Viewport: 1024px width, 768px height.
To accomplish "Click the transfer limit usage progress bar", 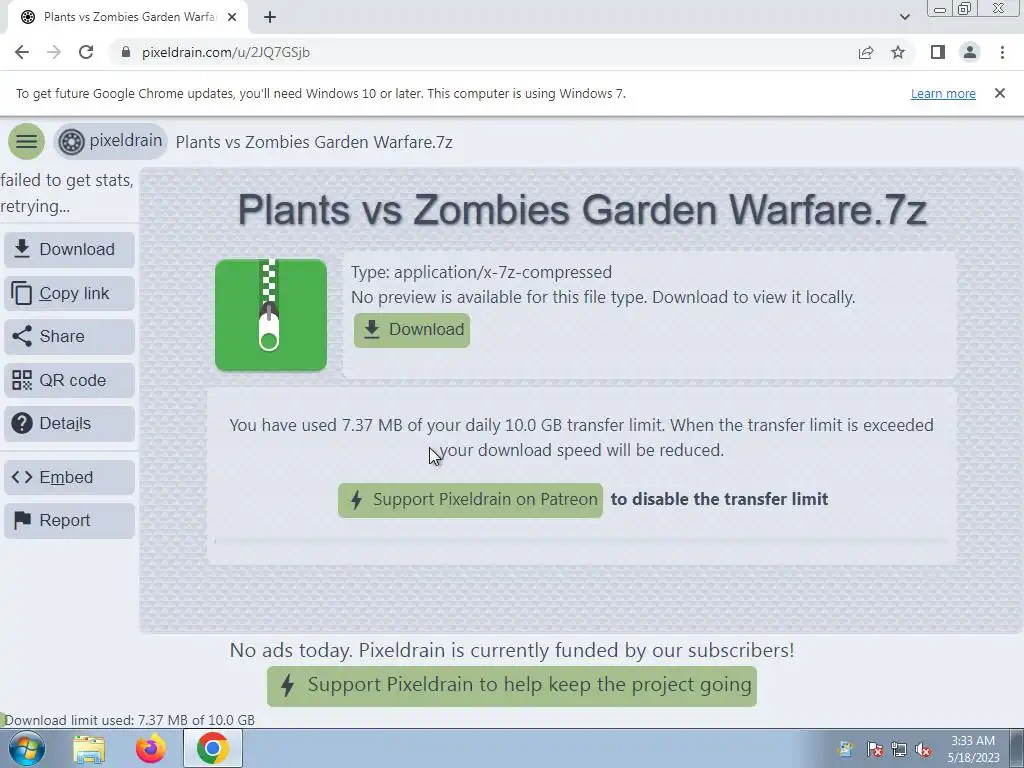I will 581,541.
